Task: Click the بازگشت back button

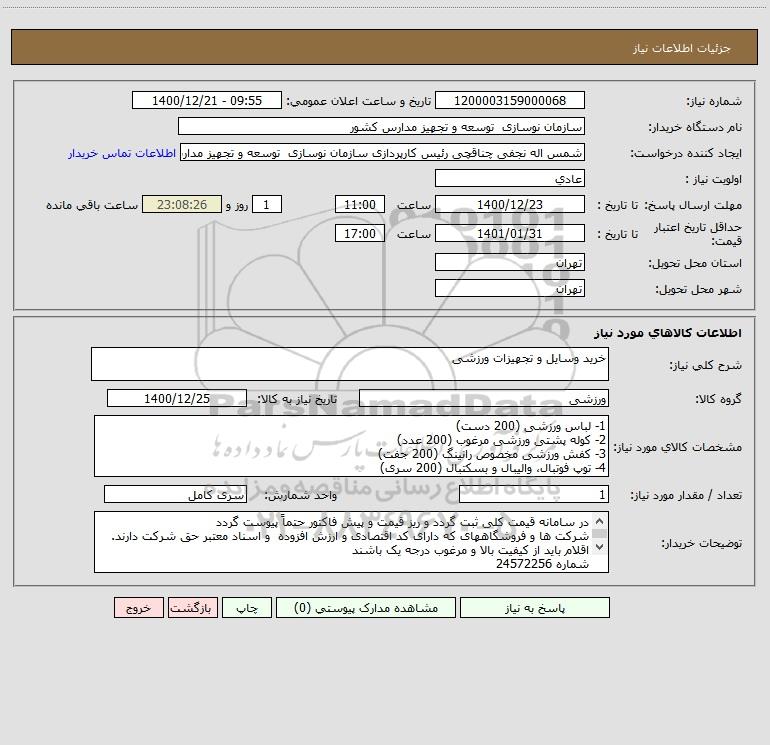Action: 192,608
